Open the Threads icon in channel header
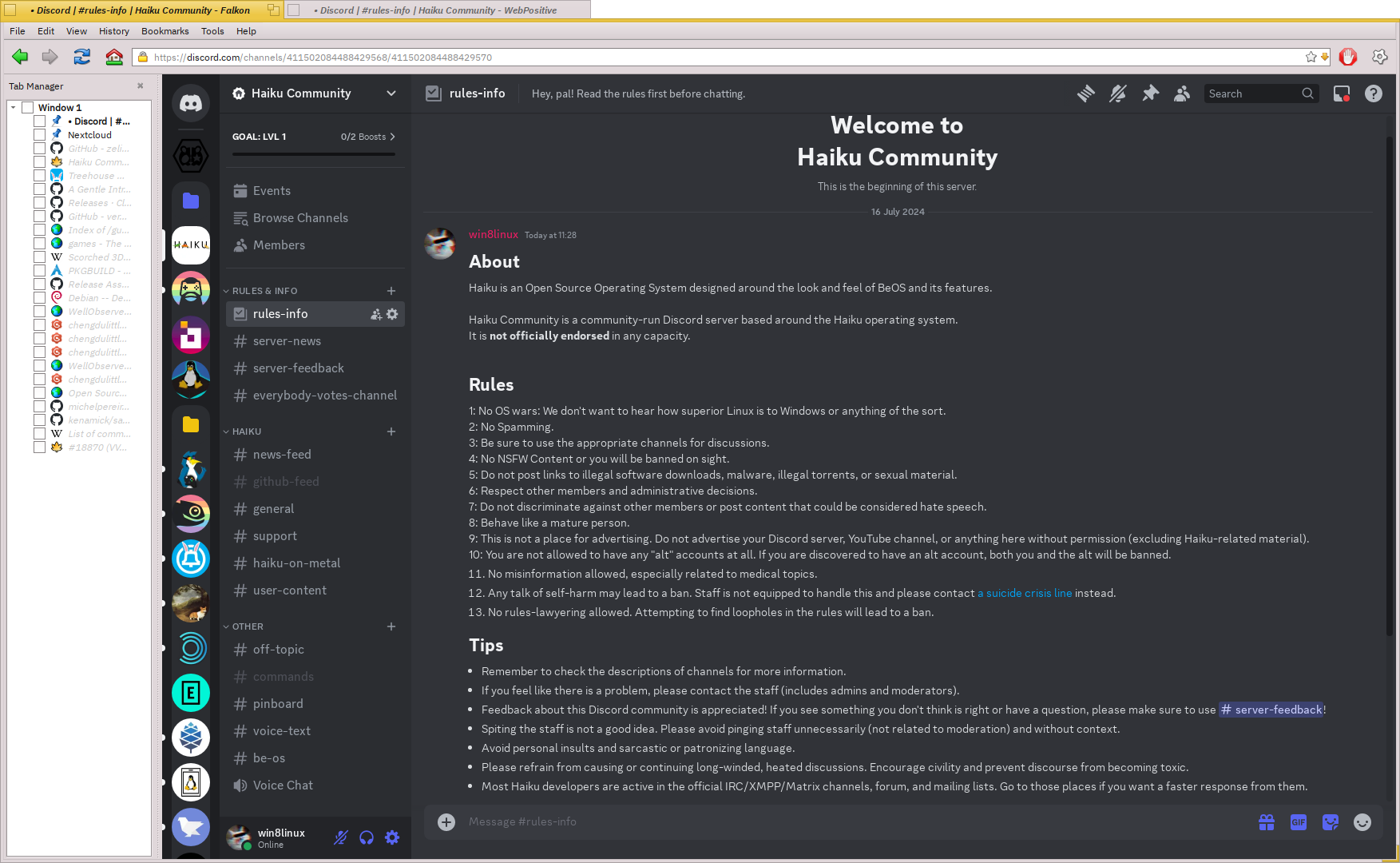 (x=1086, y=93)
